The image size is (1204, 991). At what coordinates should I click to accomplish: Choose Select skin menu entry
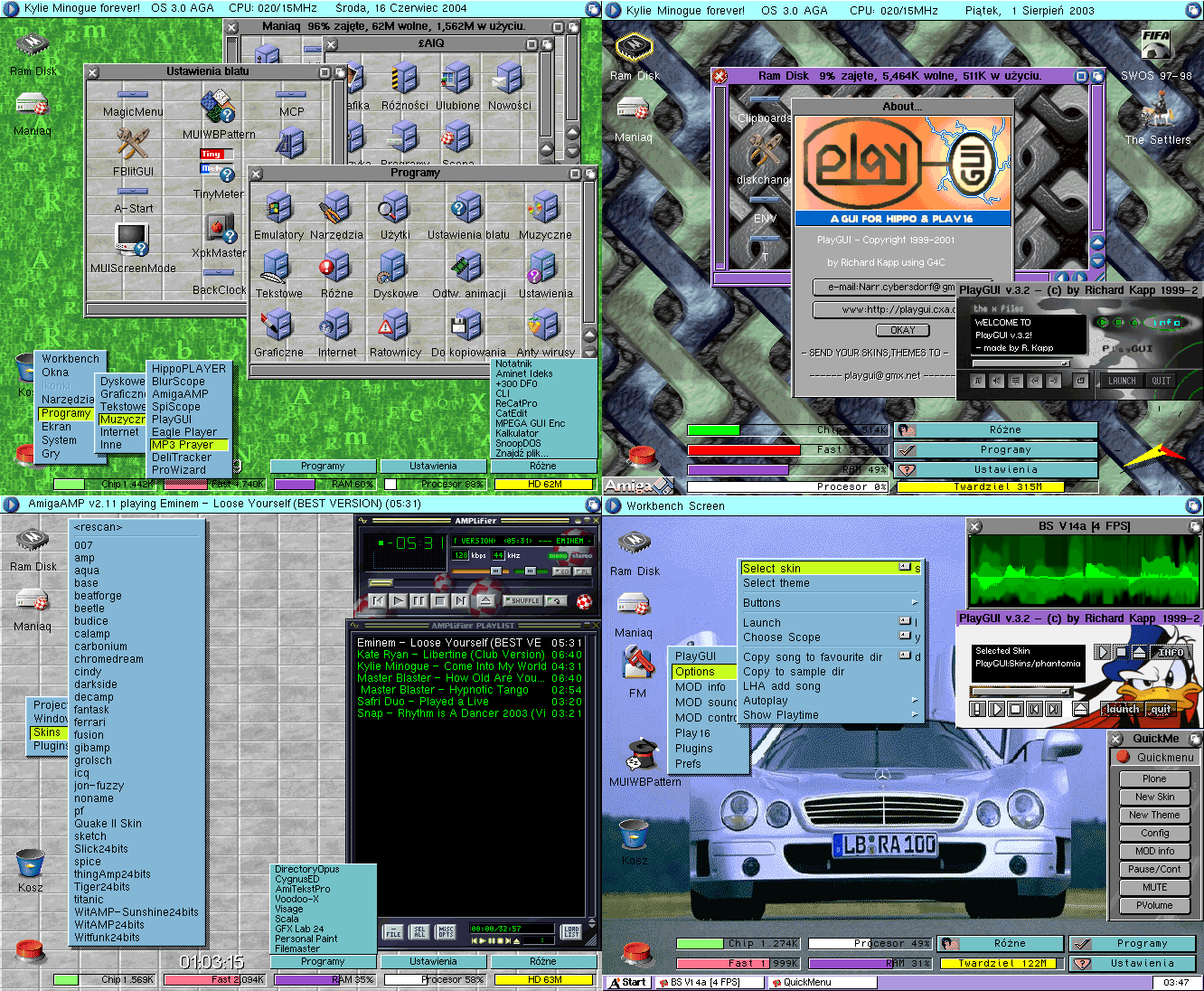pyautogui.click(x=830, y=568)
